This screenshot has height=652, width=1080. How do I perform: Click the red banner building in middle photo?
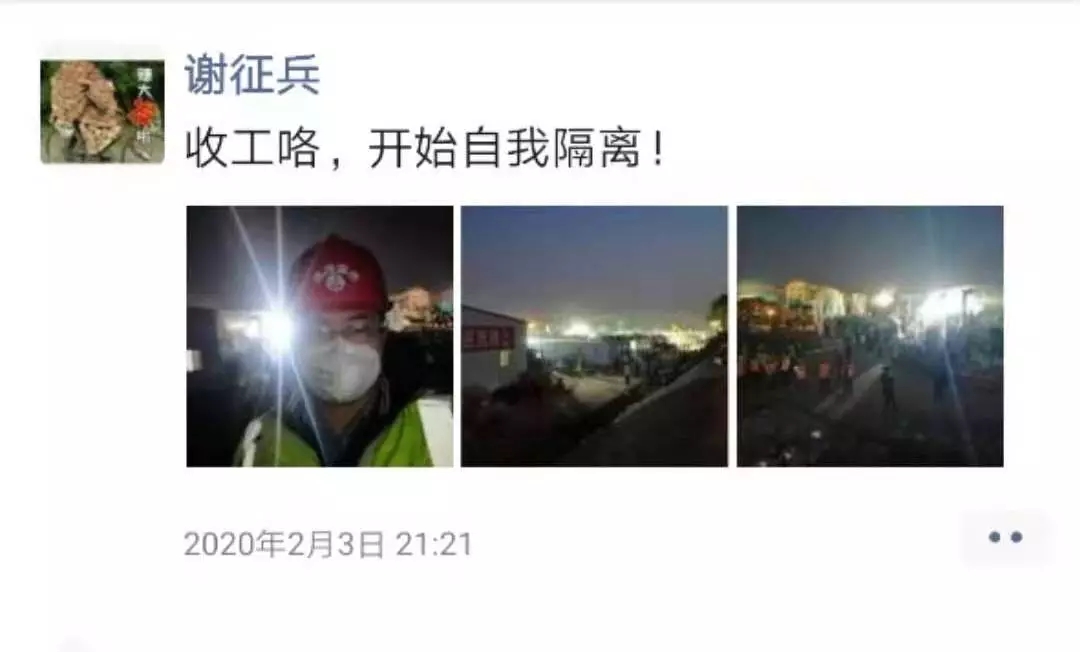493,348
